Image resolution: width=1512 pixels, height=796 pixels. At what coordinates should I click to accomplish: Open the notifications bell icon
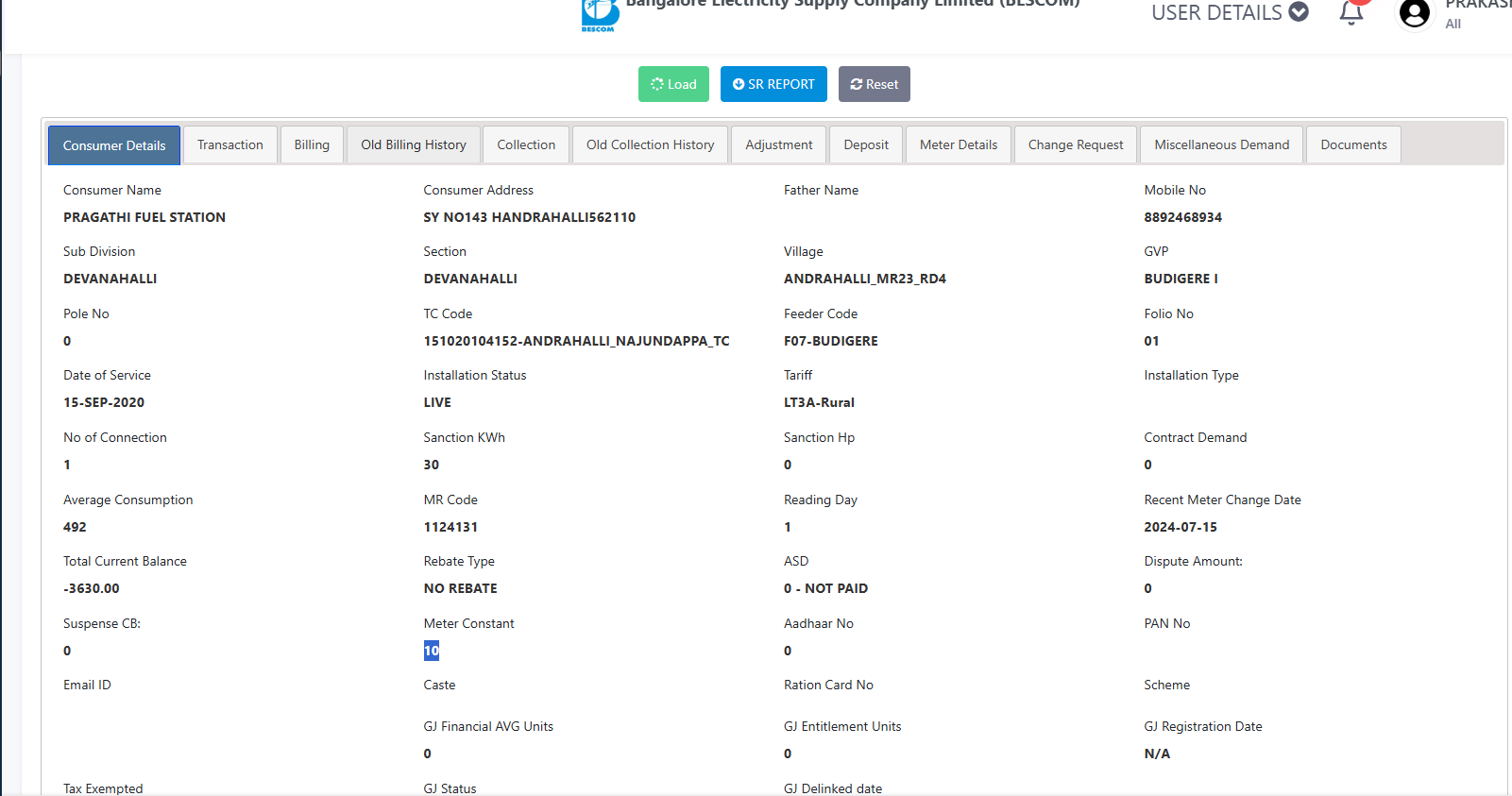1351,13
